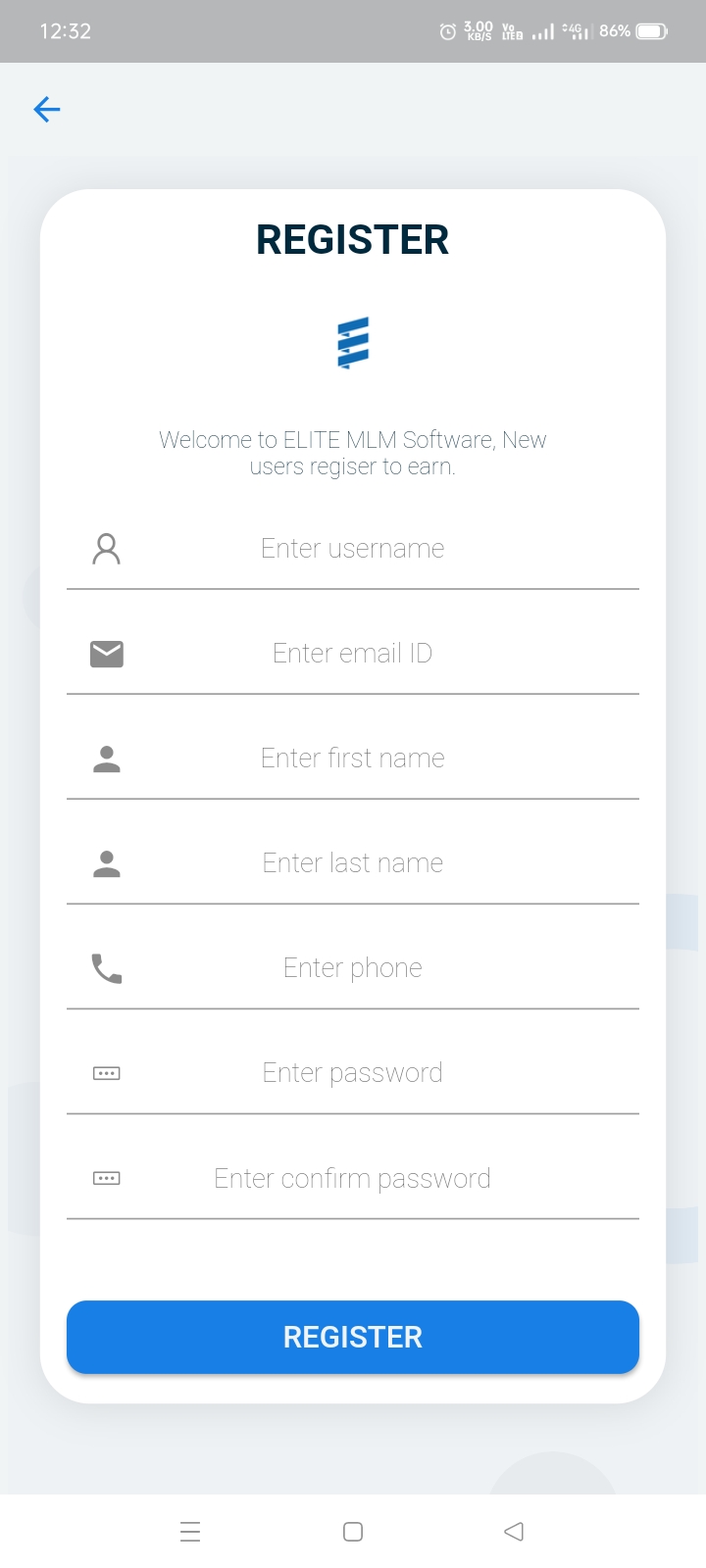Click the ELITE MLM logo
This screenshot has height=1568, width=706.
pyautogui.click(x=353, y=342)
